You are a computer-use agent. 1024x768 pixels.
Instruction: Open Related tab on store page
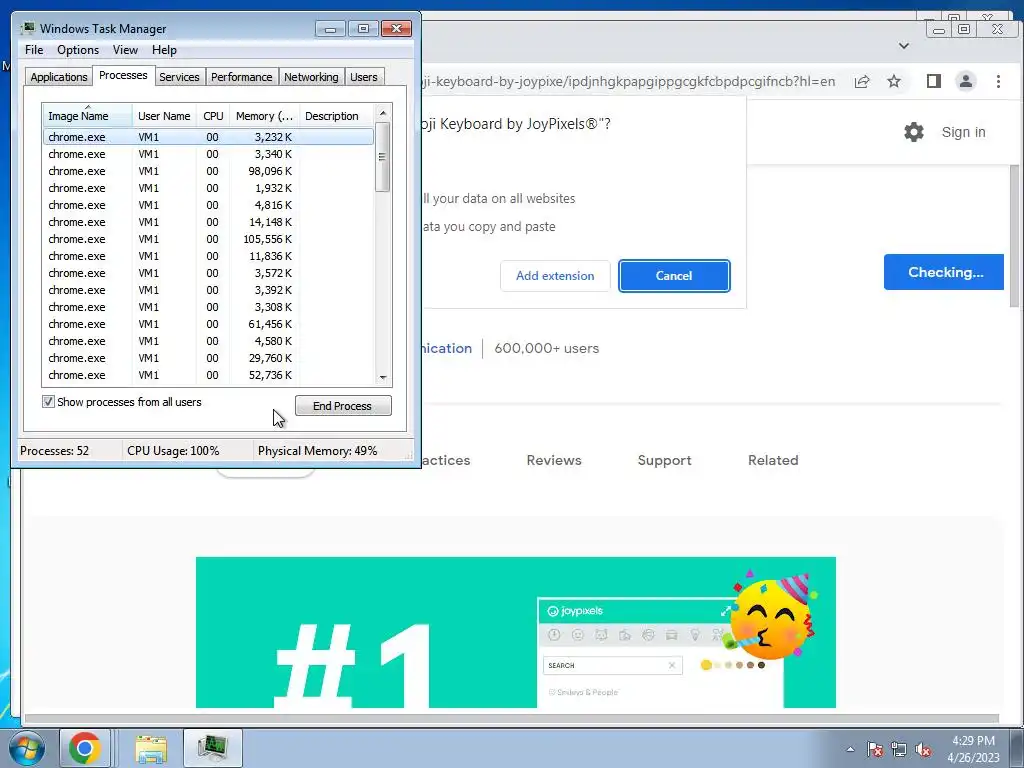[773, 460]
